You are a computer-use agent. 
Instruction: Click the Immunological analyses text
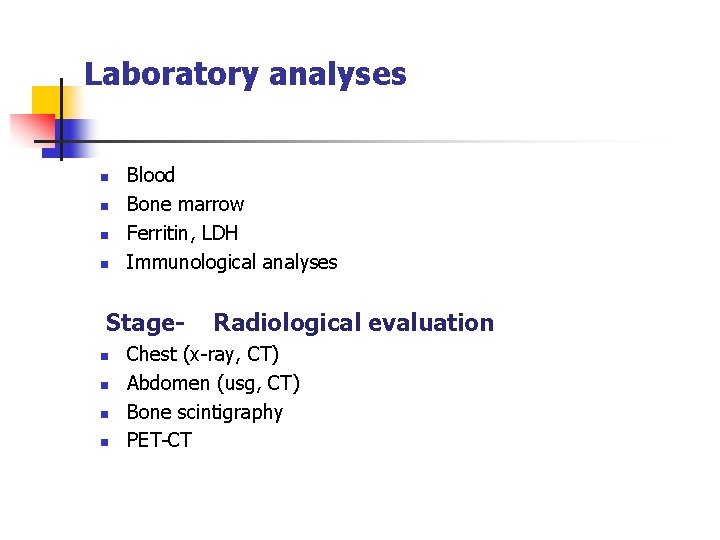(x=231, y=262)
